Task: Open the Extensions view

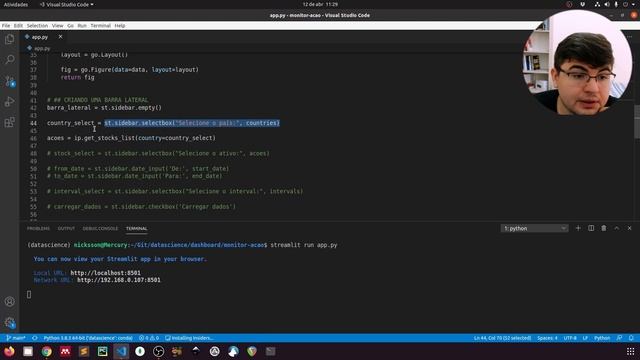Action: pyautogui.click(x=9, y=122)
